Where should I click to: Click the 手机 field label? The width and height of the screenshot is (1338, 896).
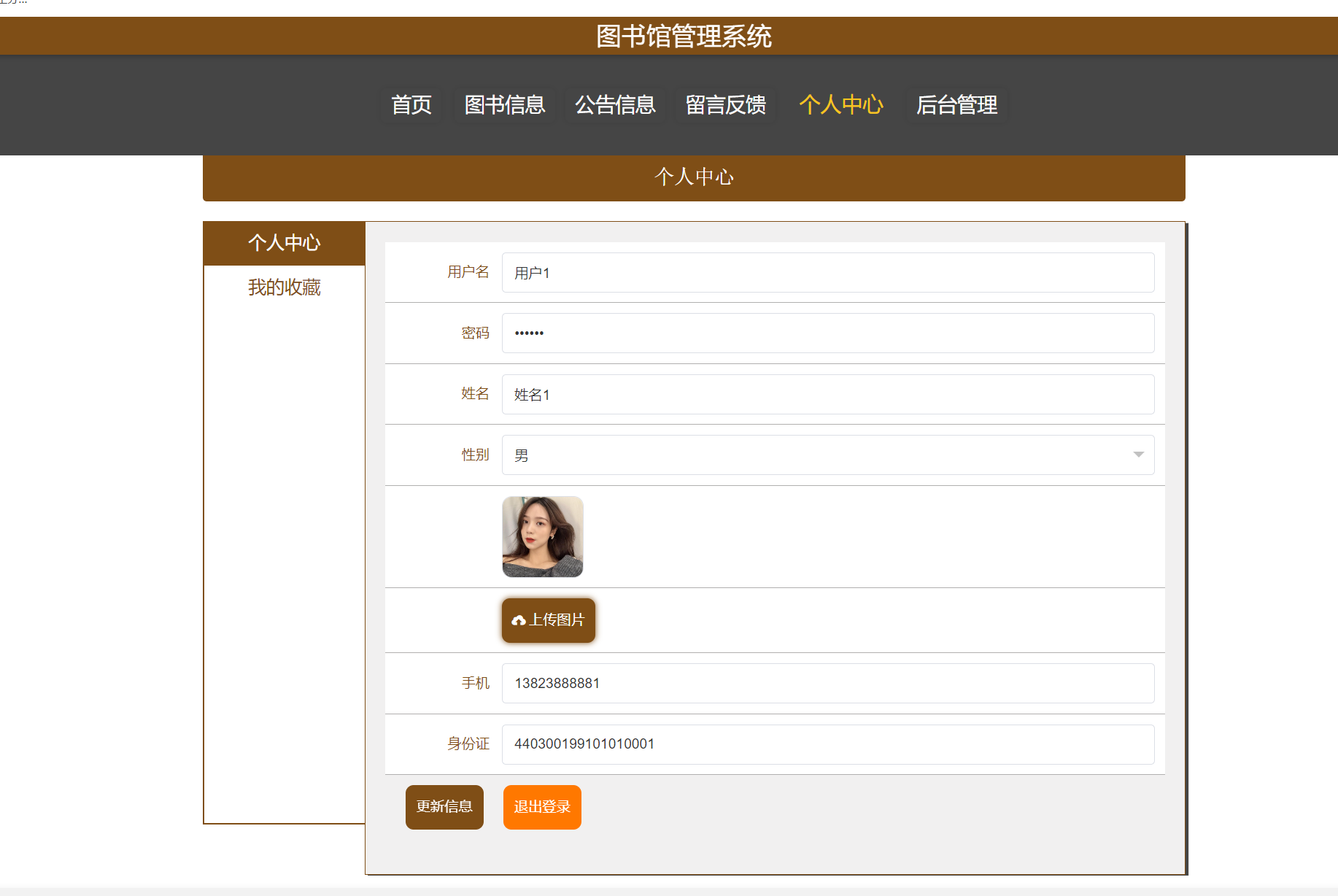pos(476,683)
